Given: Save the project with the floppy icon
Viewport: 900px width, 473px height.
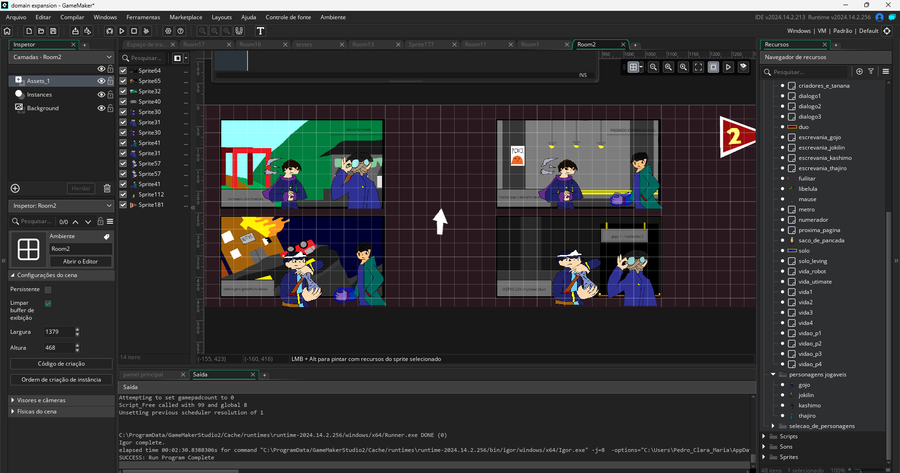Looking at the screenshot, I should [53, 31].
